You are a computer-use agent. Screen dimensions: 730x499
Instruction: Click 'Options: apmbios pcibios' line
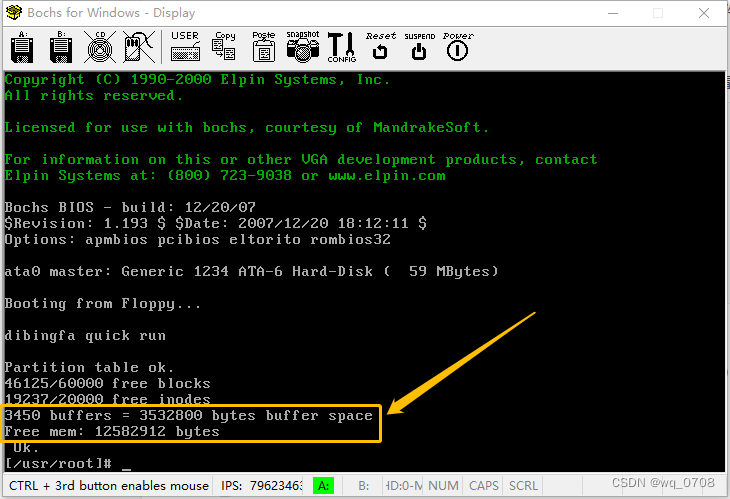point(197,240)
